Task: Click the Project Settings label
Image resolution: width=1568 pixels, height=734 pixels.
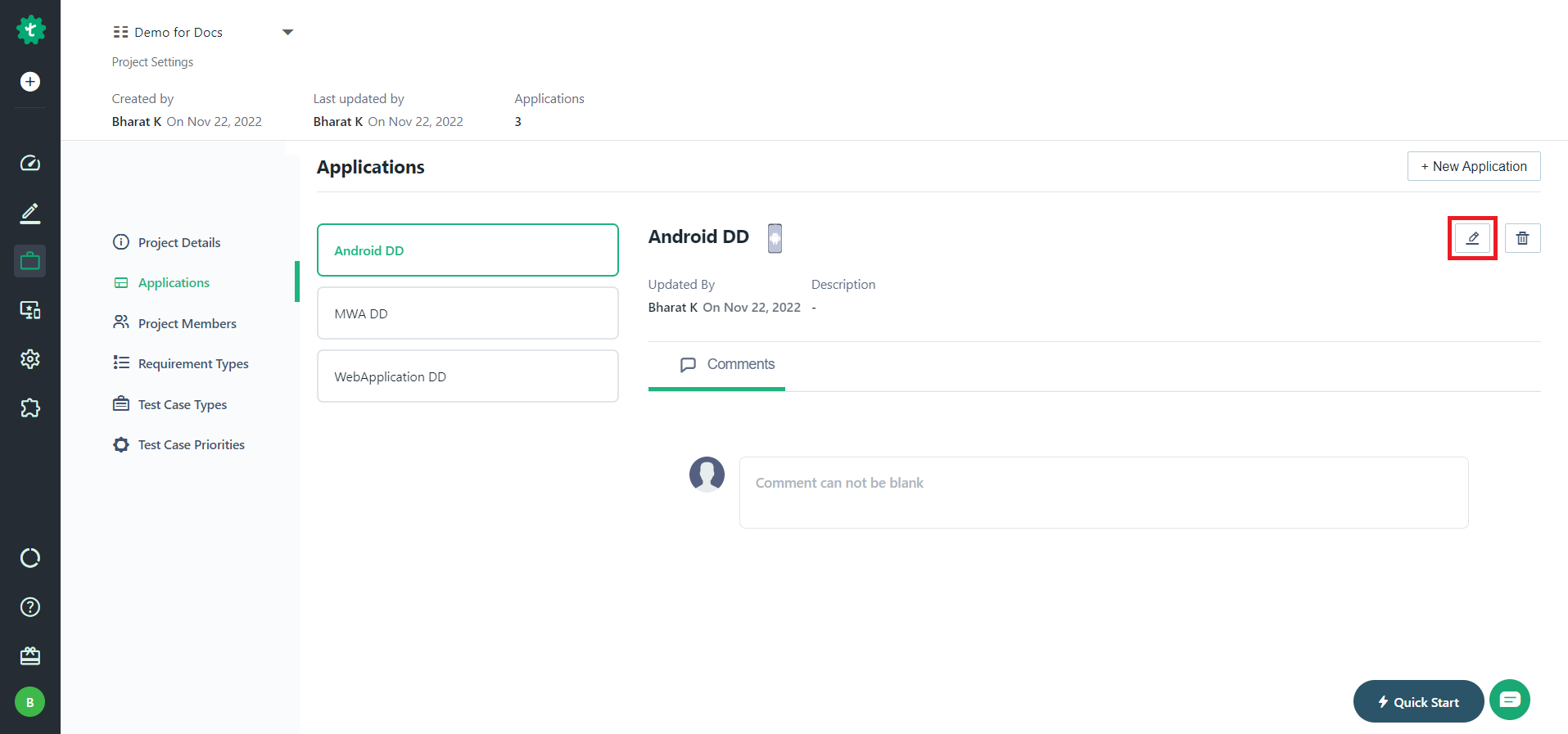Action: pyautogui.click(x=152, y=62)
